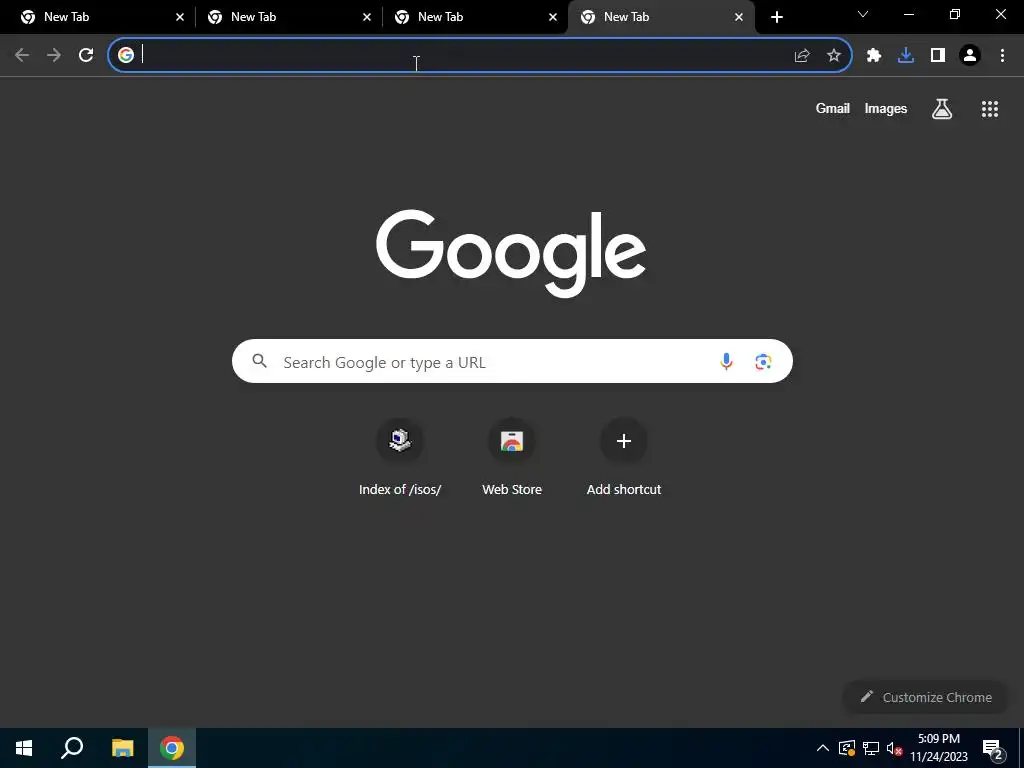
Task: Start voice search with microphone icon
Action: (726, 361)
